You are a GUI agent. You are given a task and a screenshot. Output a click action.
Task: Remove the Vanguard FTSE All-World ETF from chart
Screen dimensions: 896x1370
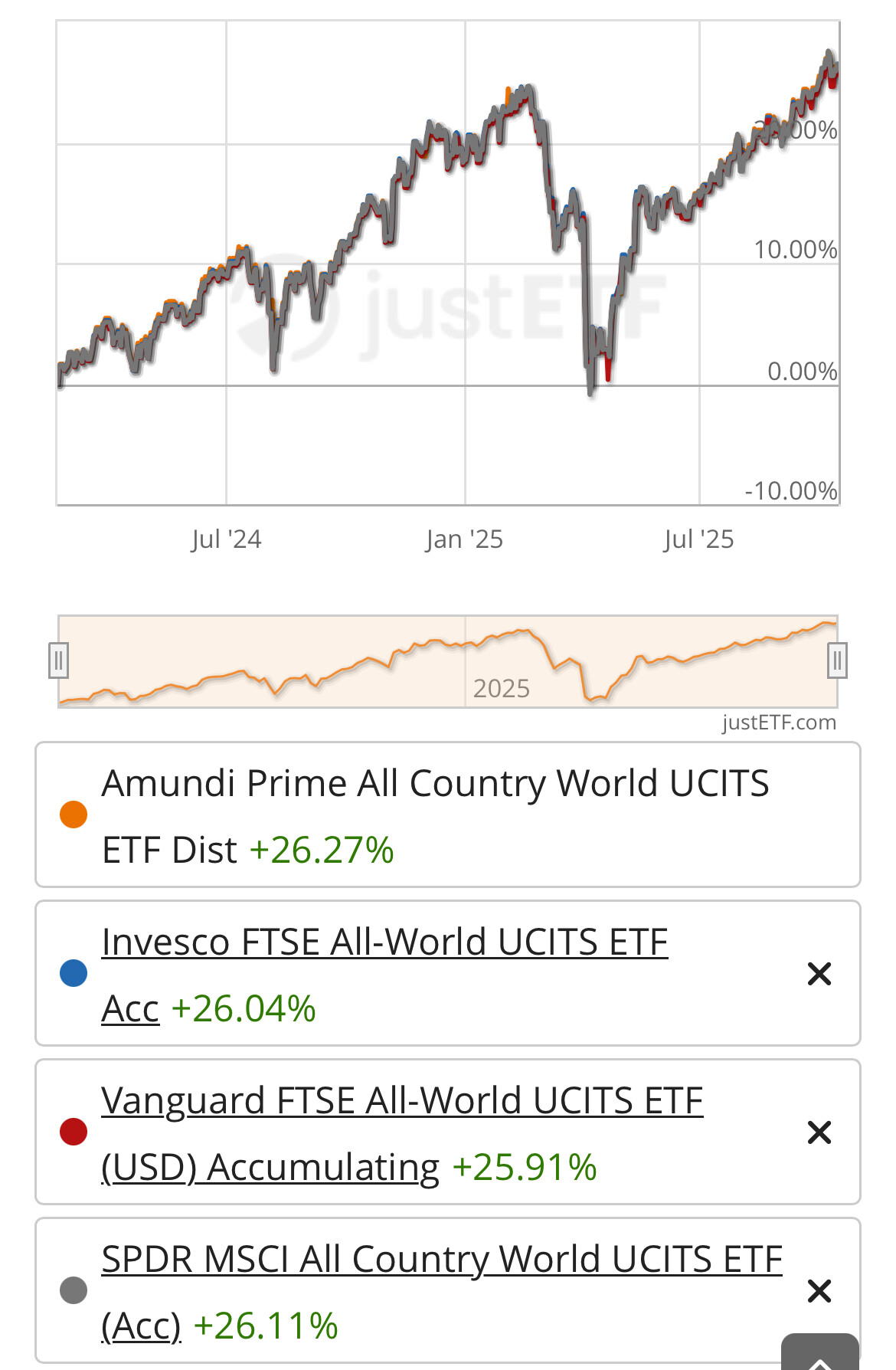click(819, 1132)
